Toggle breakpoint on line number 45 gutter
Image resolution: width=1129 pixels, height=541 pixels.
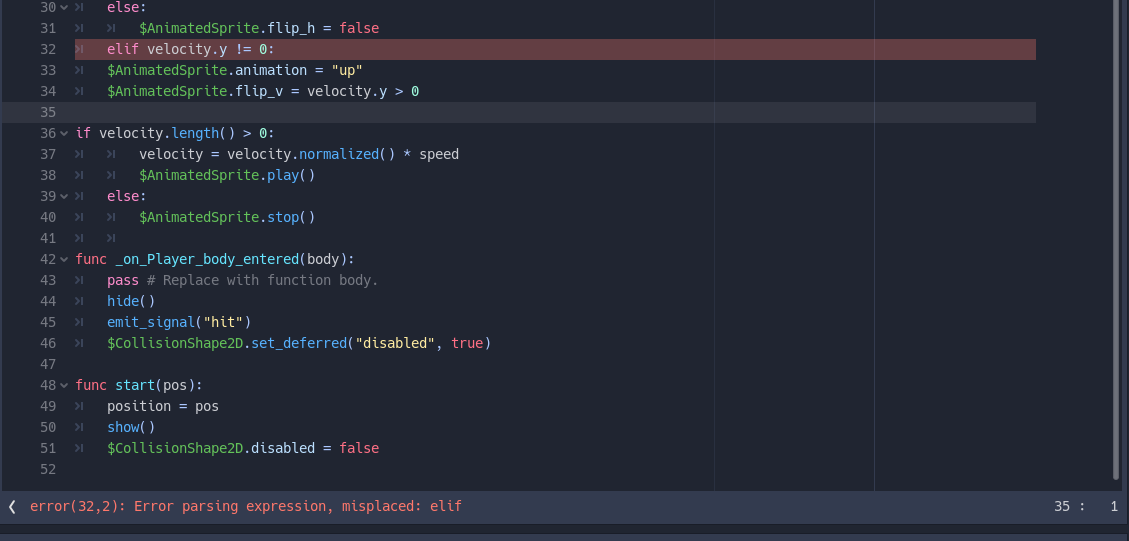point(48,322)
